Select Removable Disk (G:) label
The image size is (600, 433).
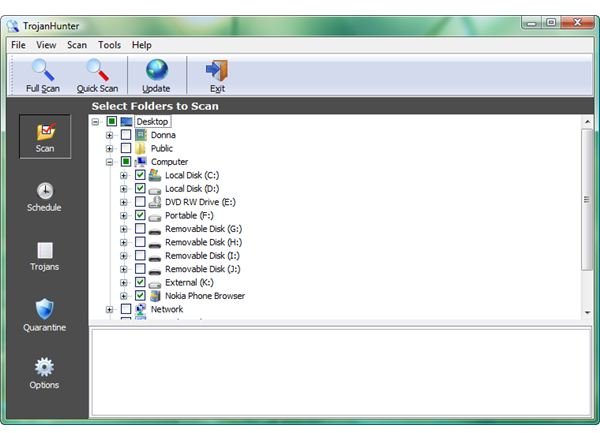[x=204, y=229]
